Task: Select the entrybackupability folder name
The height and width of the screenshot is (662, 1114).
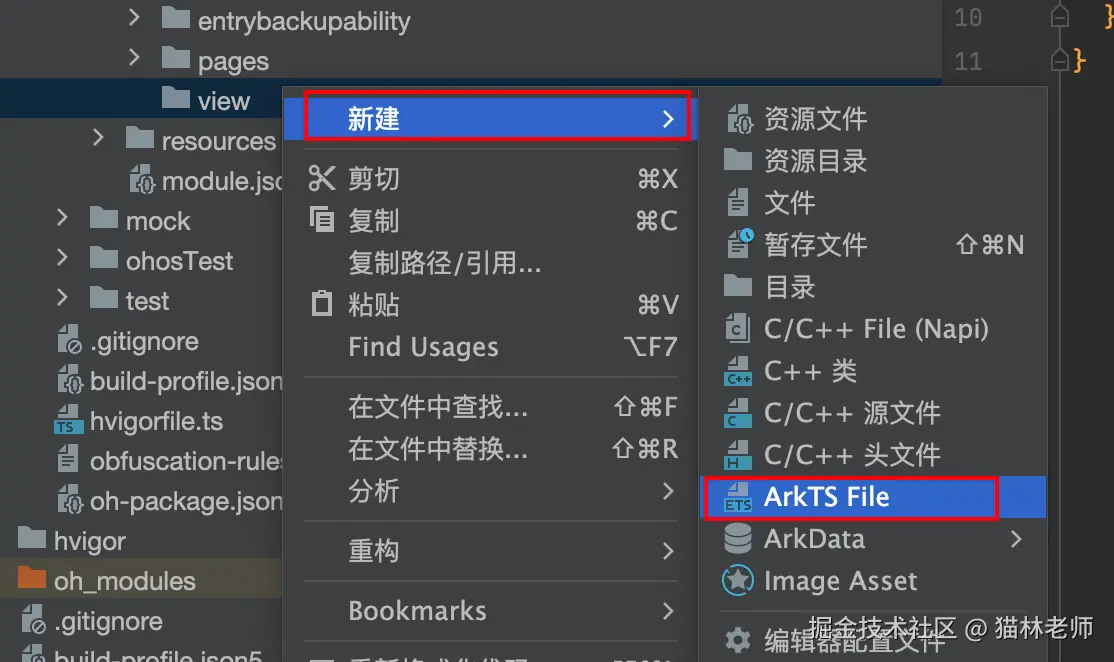Action: [x=304, y=21]
